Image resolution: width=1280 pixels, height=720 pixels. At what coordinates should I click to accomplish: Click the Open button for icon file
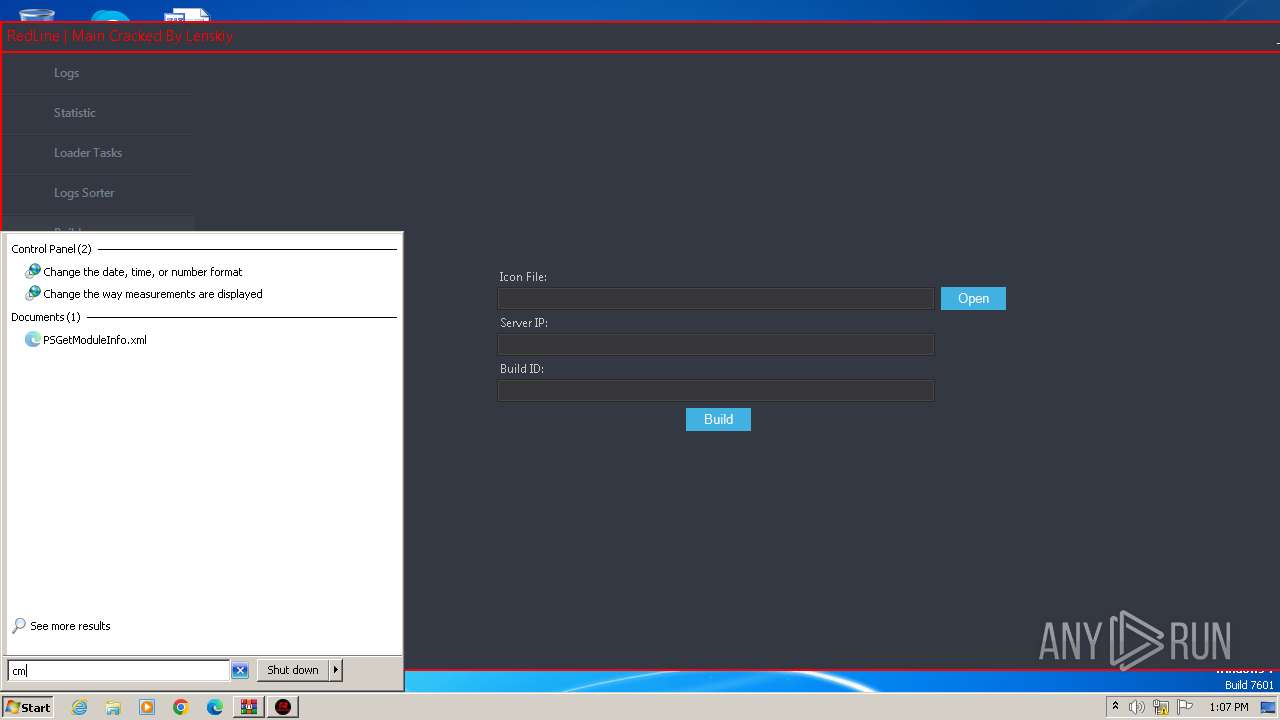click(973, 299)
